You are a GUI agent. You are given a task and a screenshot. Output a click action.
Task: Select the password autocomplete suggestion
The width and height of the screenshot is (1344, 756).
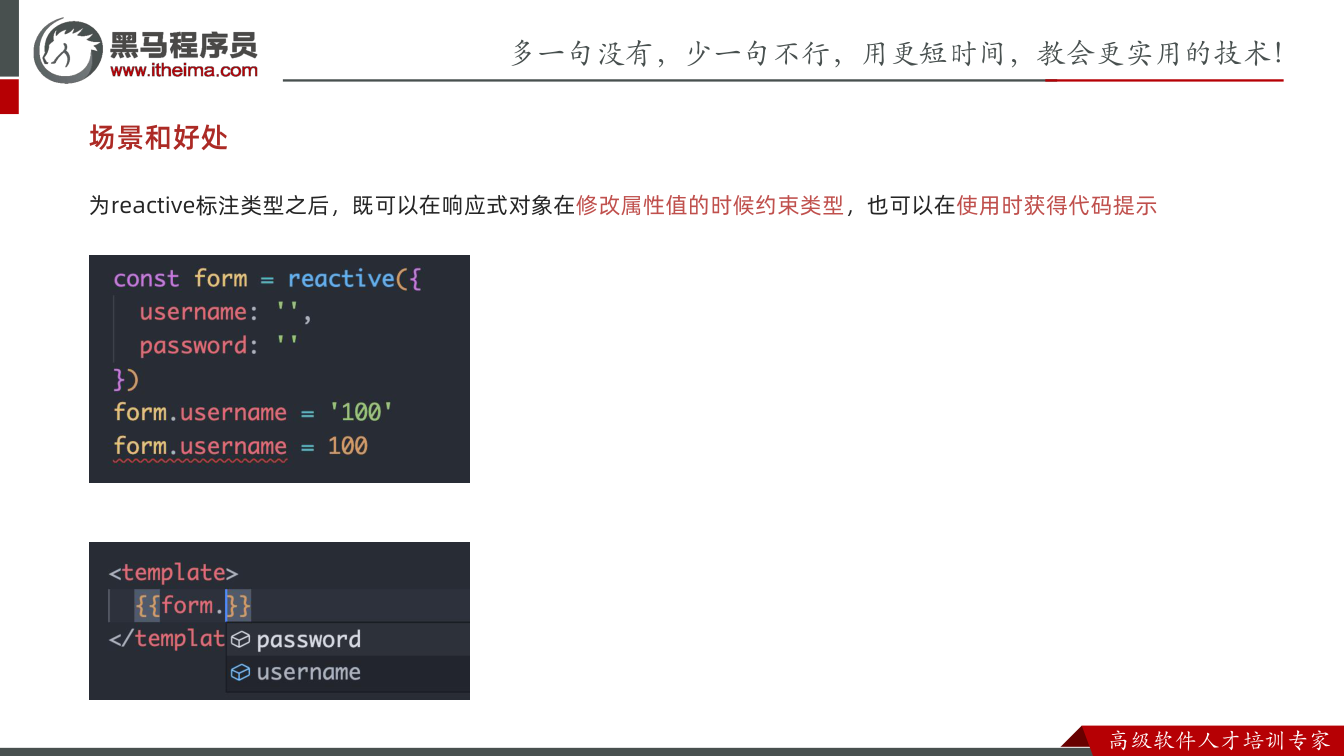[x=348, y=640]
